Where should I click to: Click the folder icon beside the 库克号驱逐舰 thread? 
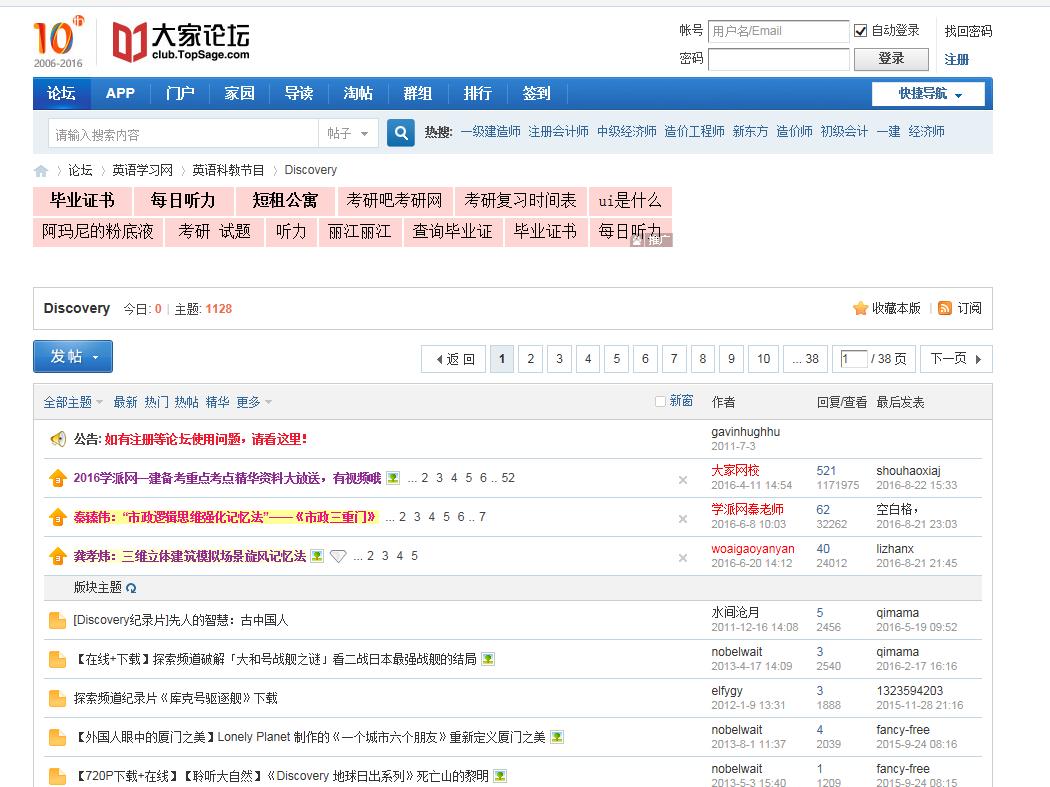[x=57, y=697]
